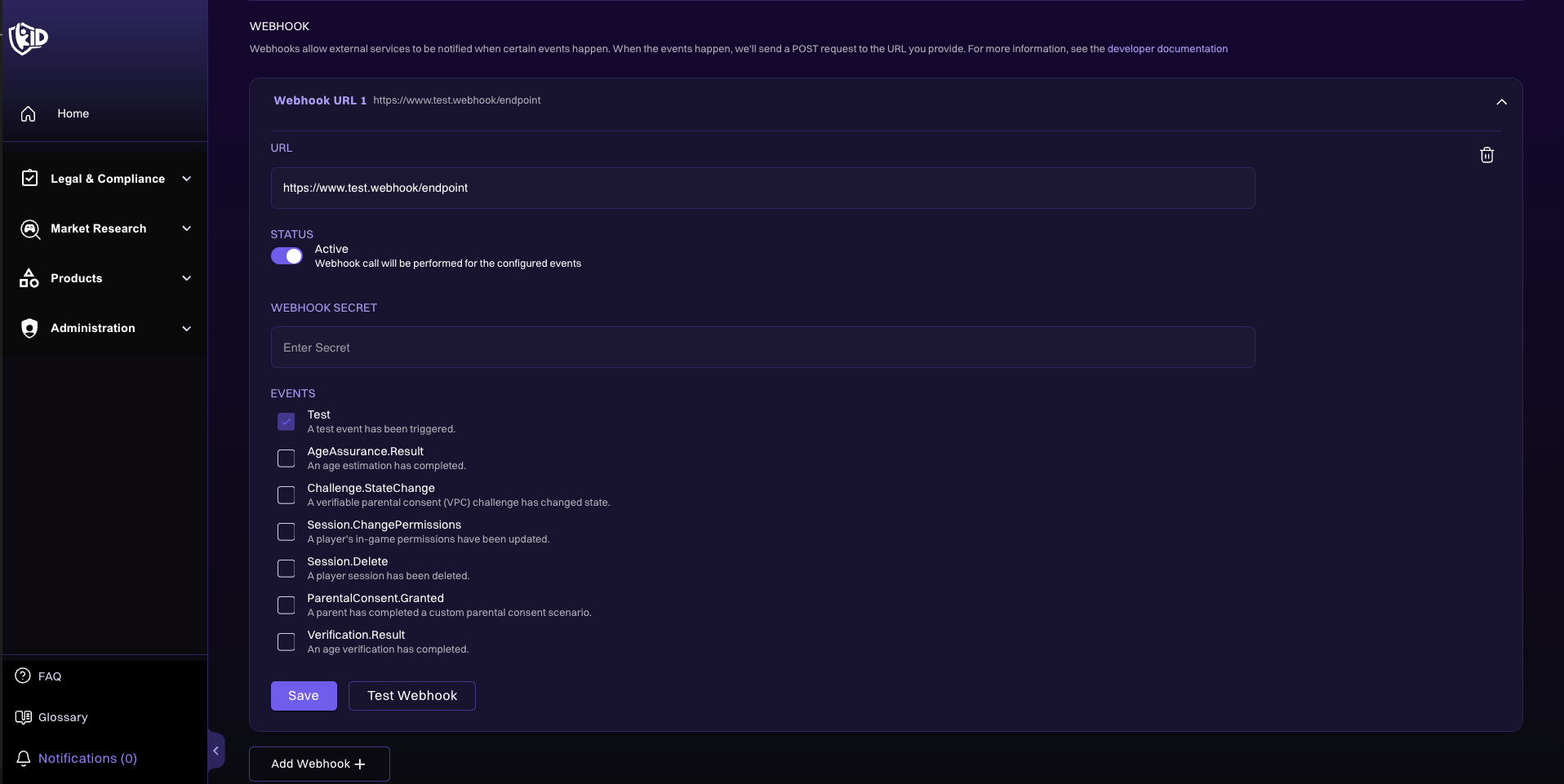Enable the AgeAssurance.Result event checkbox
This screenshot has height=784, width=1564.
[286, 458]
